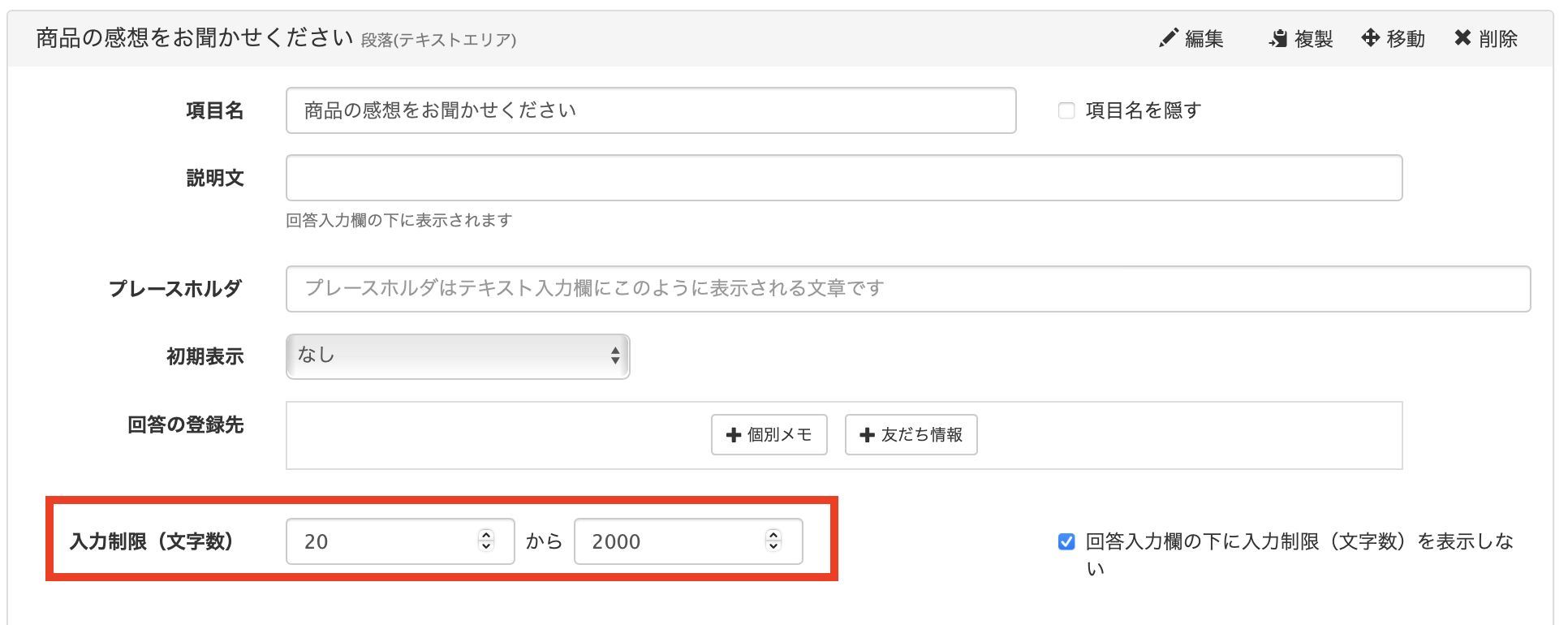Click the down arrow on the 2000 stepper
The image size is (1568, 625).
pos(772,548)
